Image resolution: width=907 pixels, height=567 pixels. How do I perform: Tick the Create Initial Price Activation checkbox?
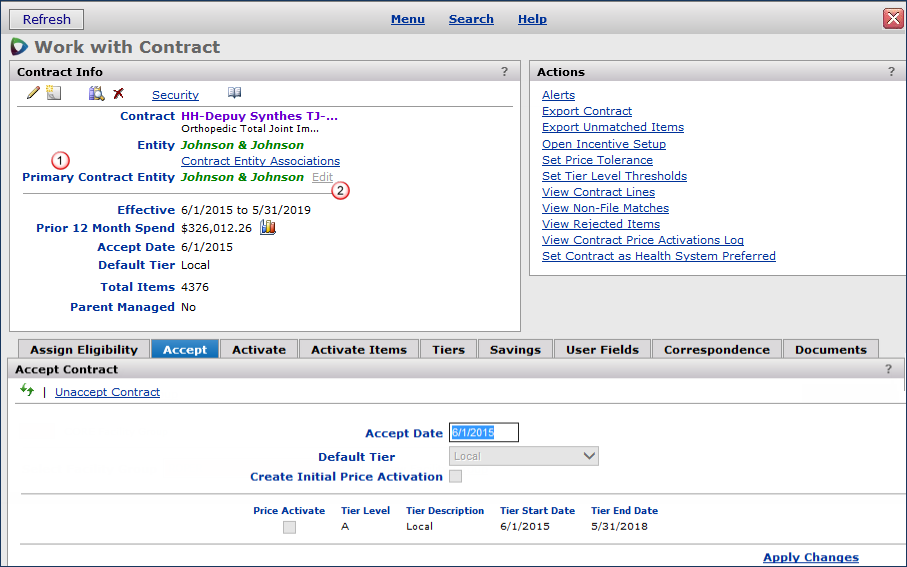[456, 476]
